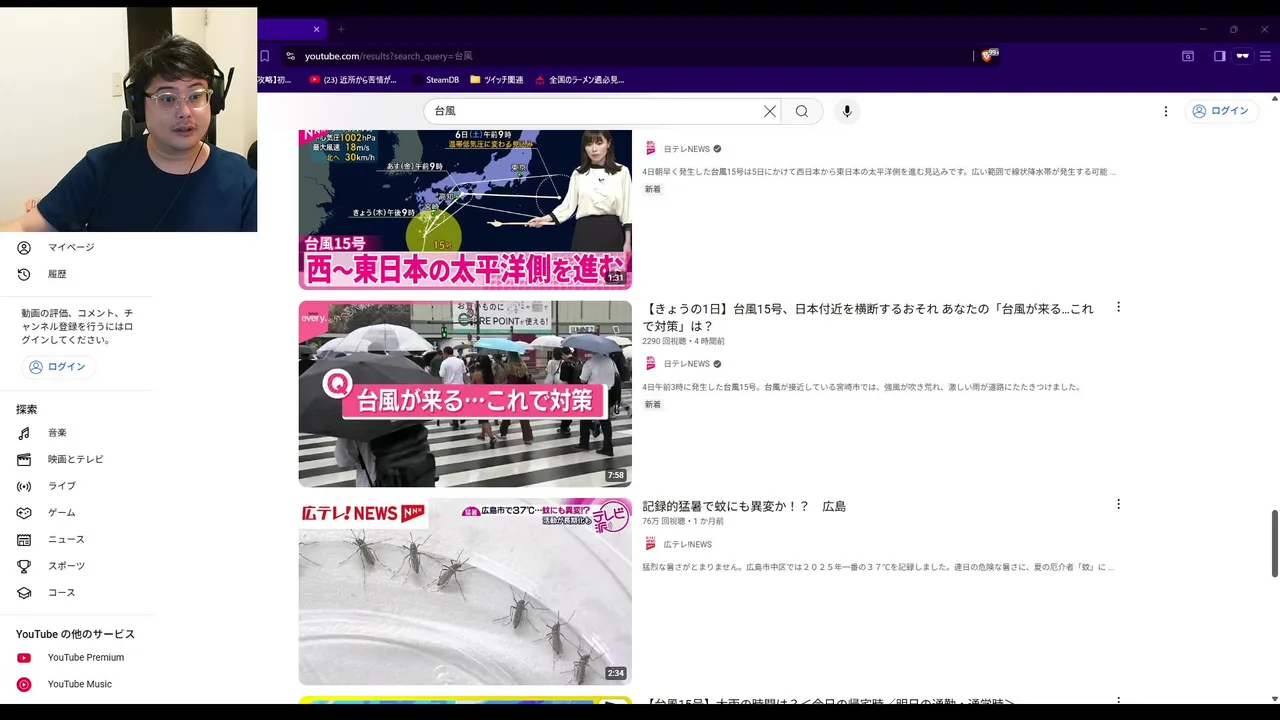Click the Brave Shields lion icon
Viewport: 1280px width, 720px height.
[988, 56]
